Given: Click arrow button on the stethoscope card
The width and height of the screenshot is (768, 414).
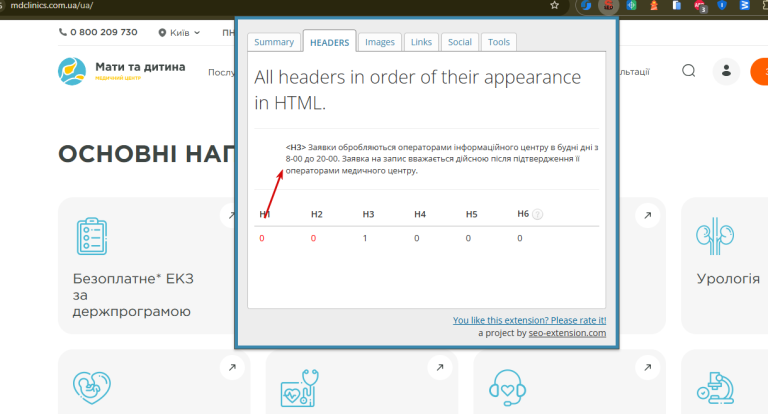Looking at the screenshot, I should click(440, 367).
